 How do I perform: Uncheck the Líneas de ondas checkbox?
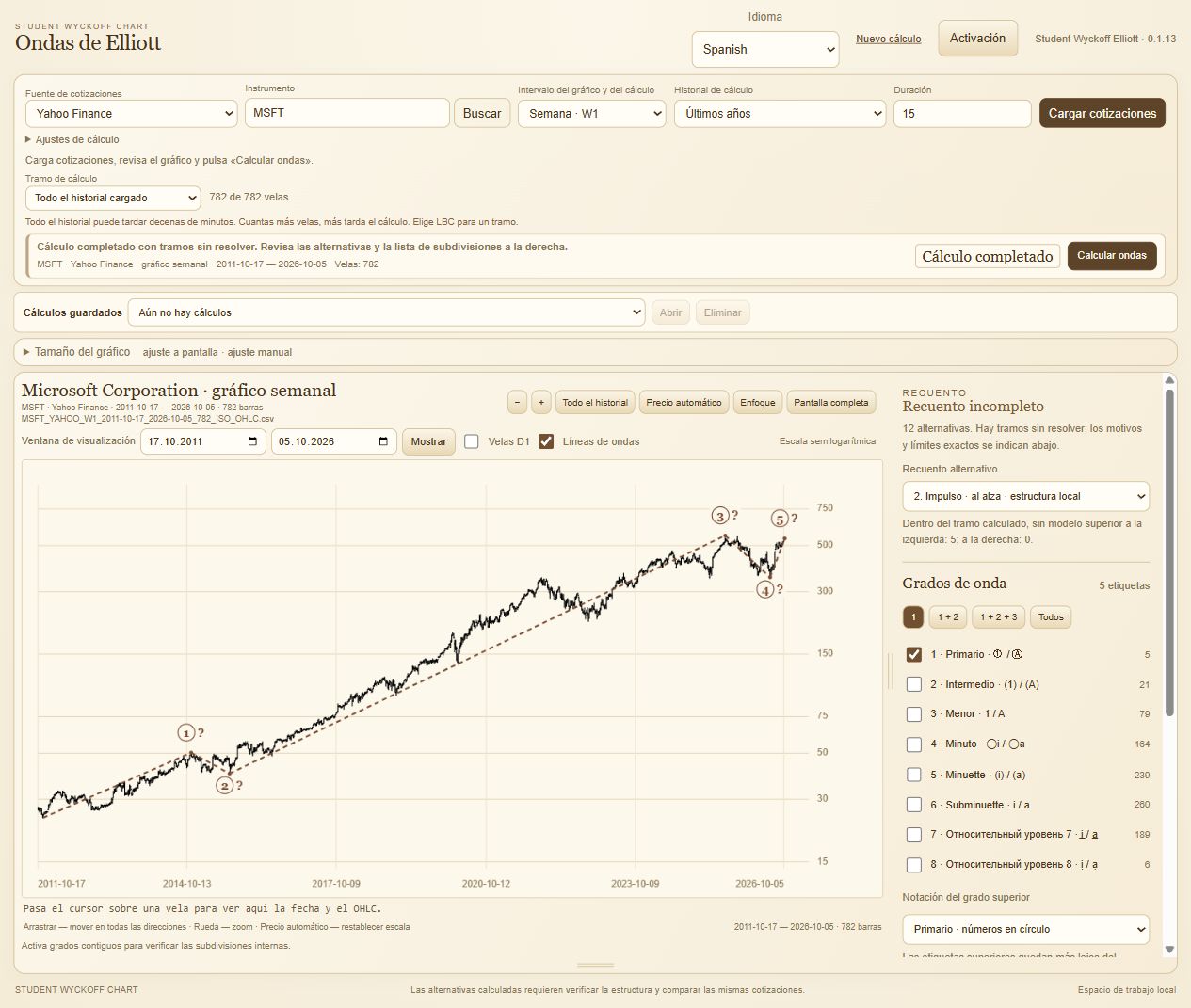[546, 441]
